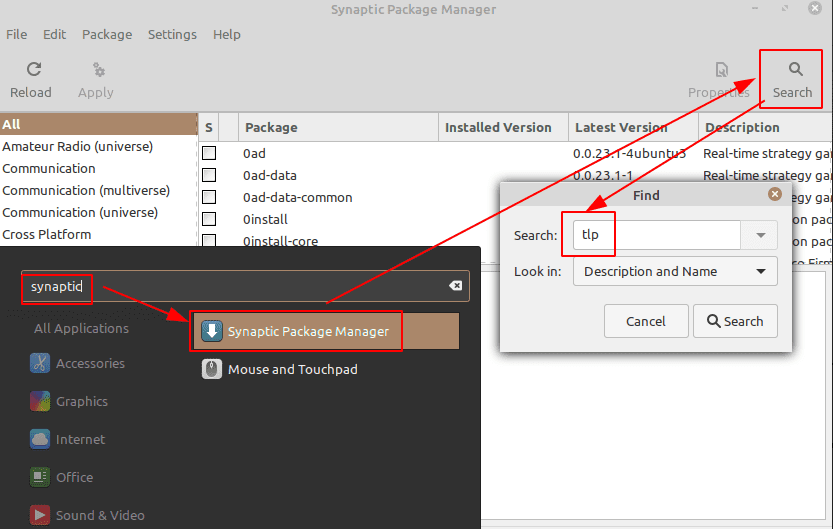Select the Internet category icon
Image resolution: width=833 pixels, height=529 pixels.
(40, 439)
